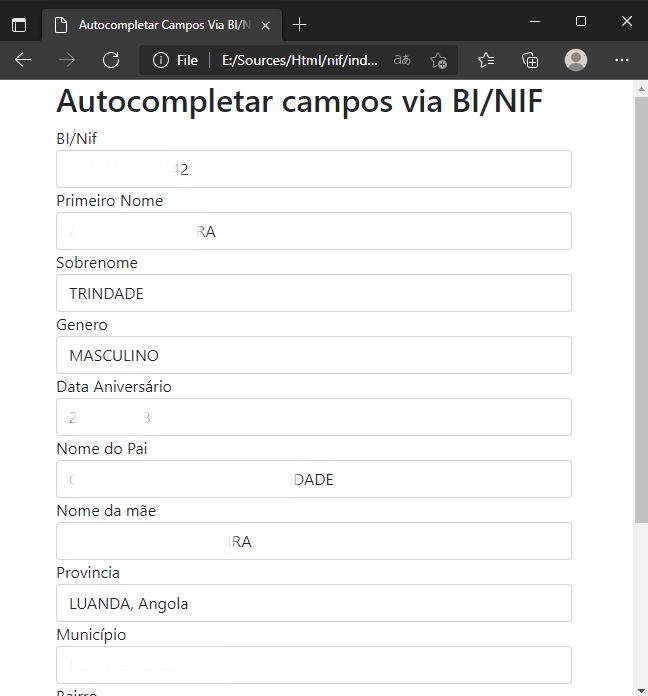Click the Provincia field LUANDA, Angola

point(314,603)
